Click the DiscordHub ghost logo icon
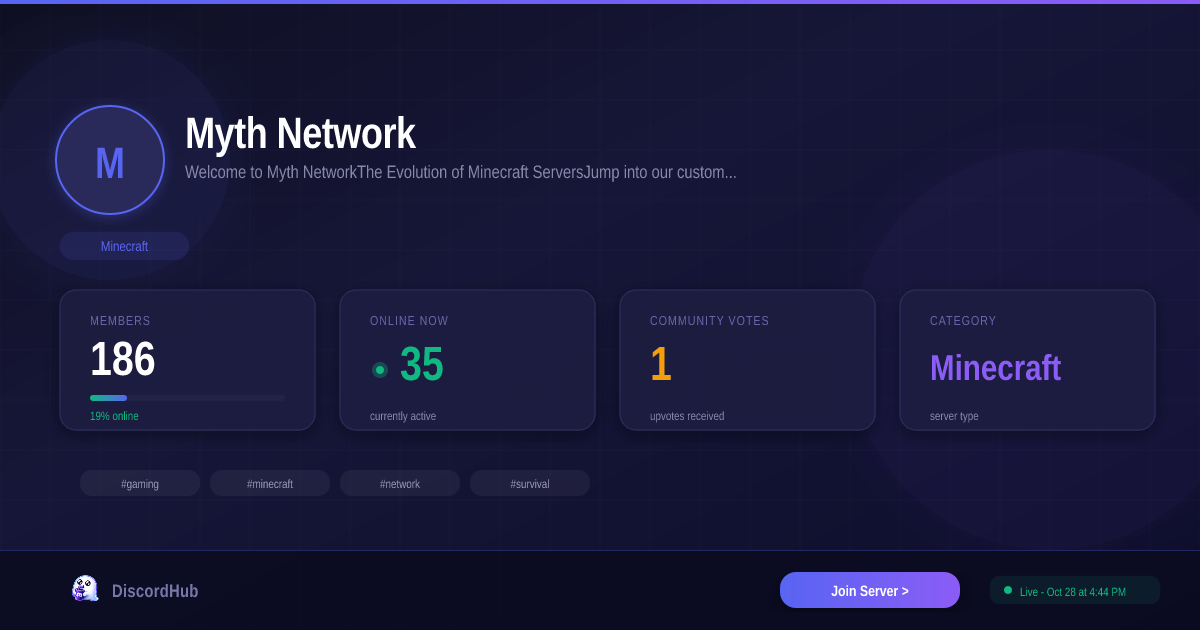1200x630 pixels. 85,589
